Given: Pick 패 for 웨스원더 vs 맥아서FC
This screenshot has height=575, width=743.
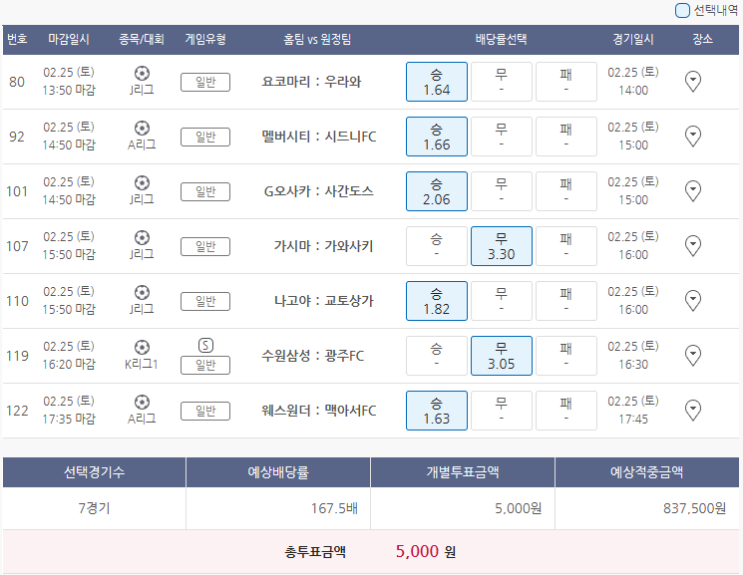Looking at the screenshot, I should [566, 411].
